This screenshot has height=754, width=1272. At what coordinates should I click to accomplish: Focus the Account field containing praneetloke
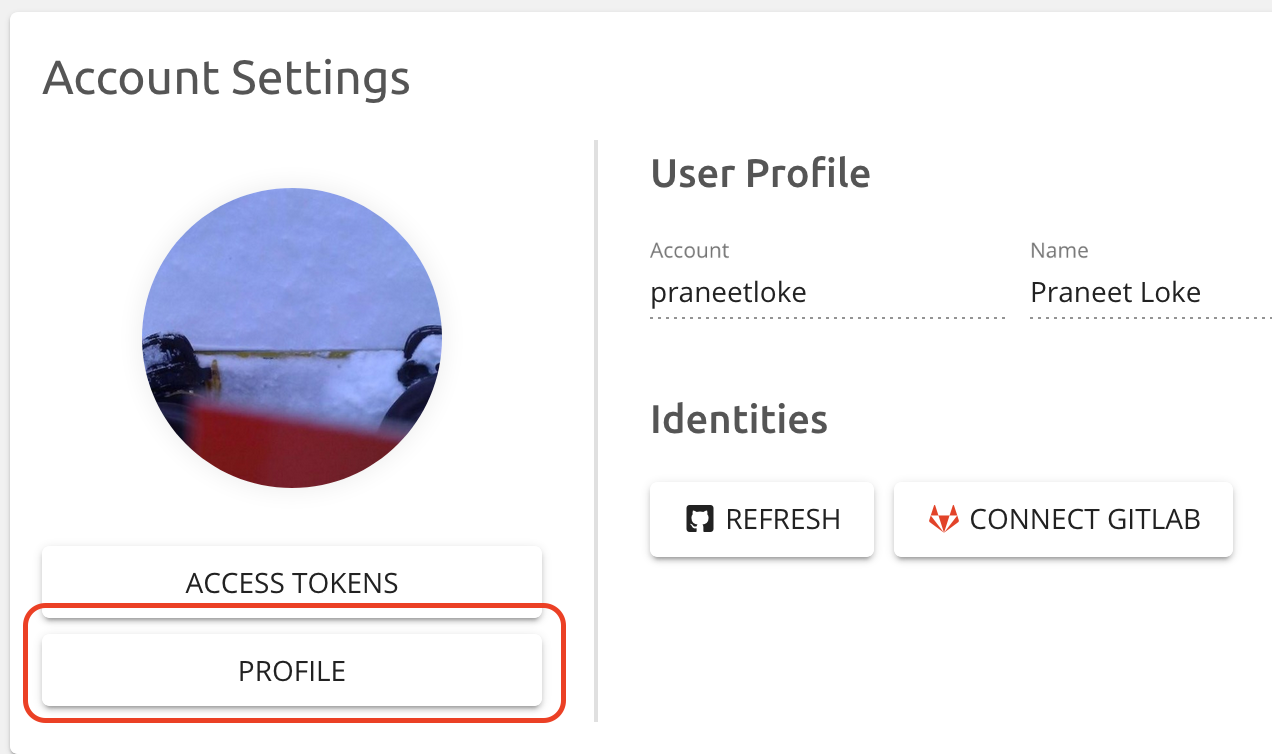coord(826,293)
